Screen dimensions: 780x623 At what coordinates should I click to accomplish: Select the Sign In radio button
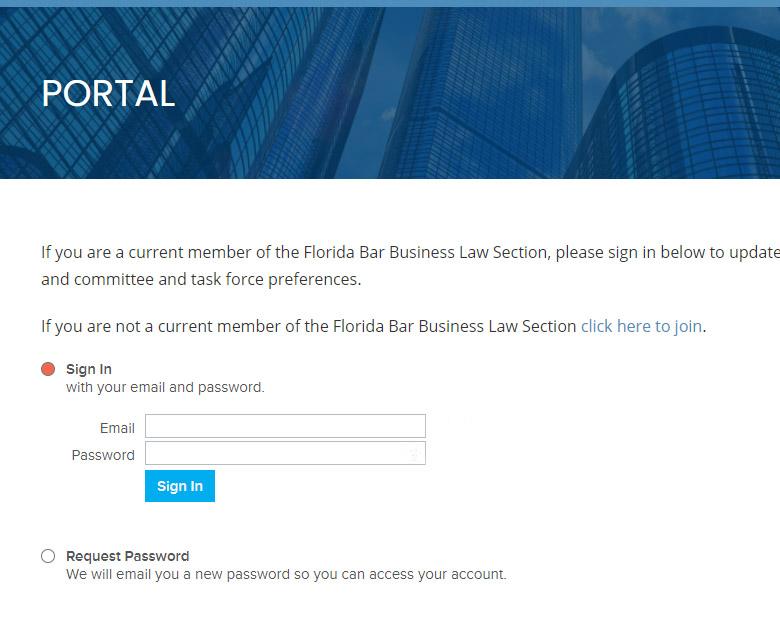tap(48, 369)
